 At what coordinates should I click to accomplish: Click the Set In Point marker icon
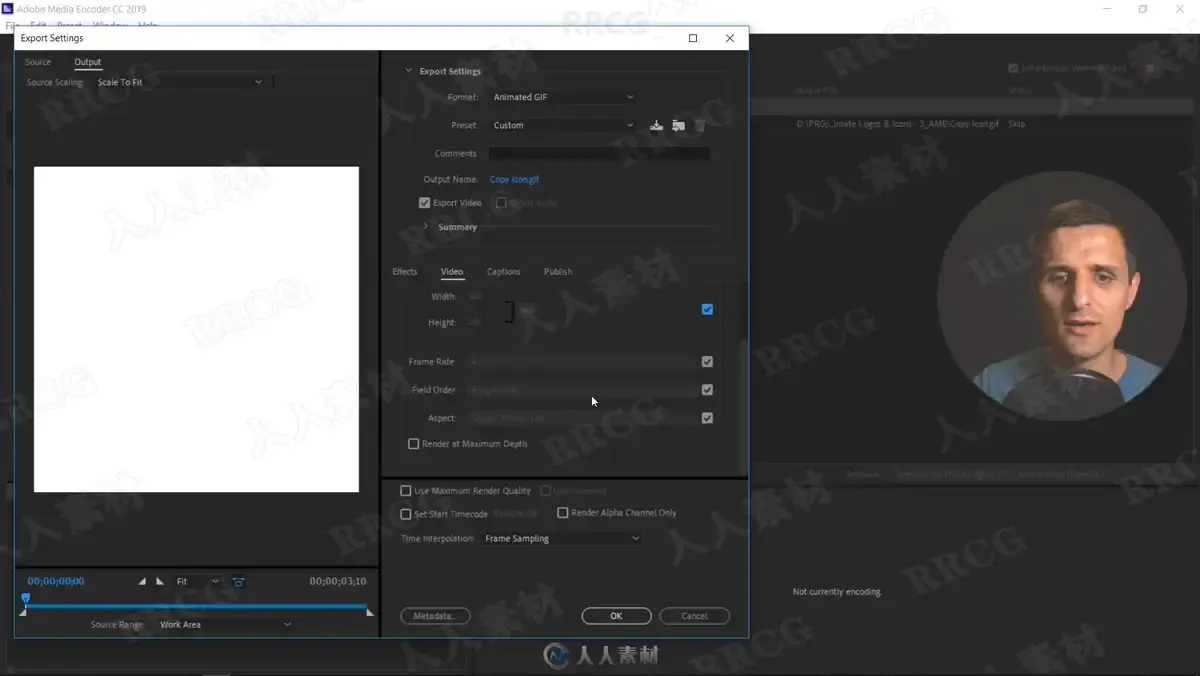coord(142,581)
